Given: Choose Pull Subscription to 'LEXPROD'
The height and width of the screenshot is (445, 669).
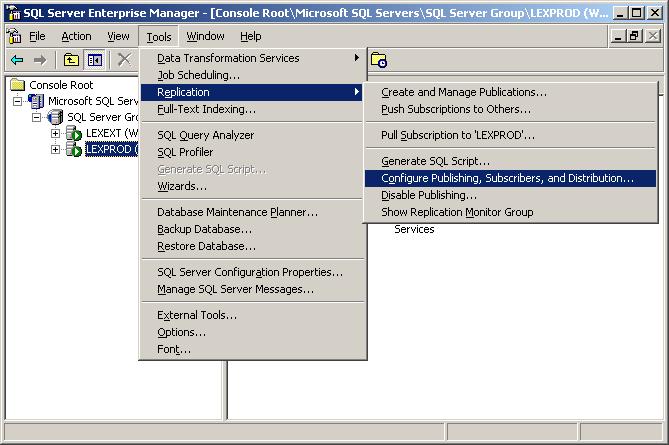Looking at the screenshot, I should coord(510,135).
